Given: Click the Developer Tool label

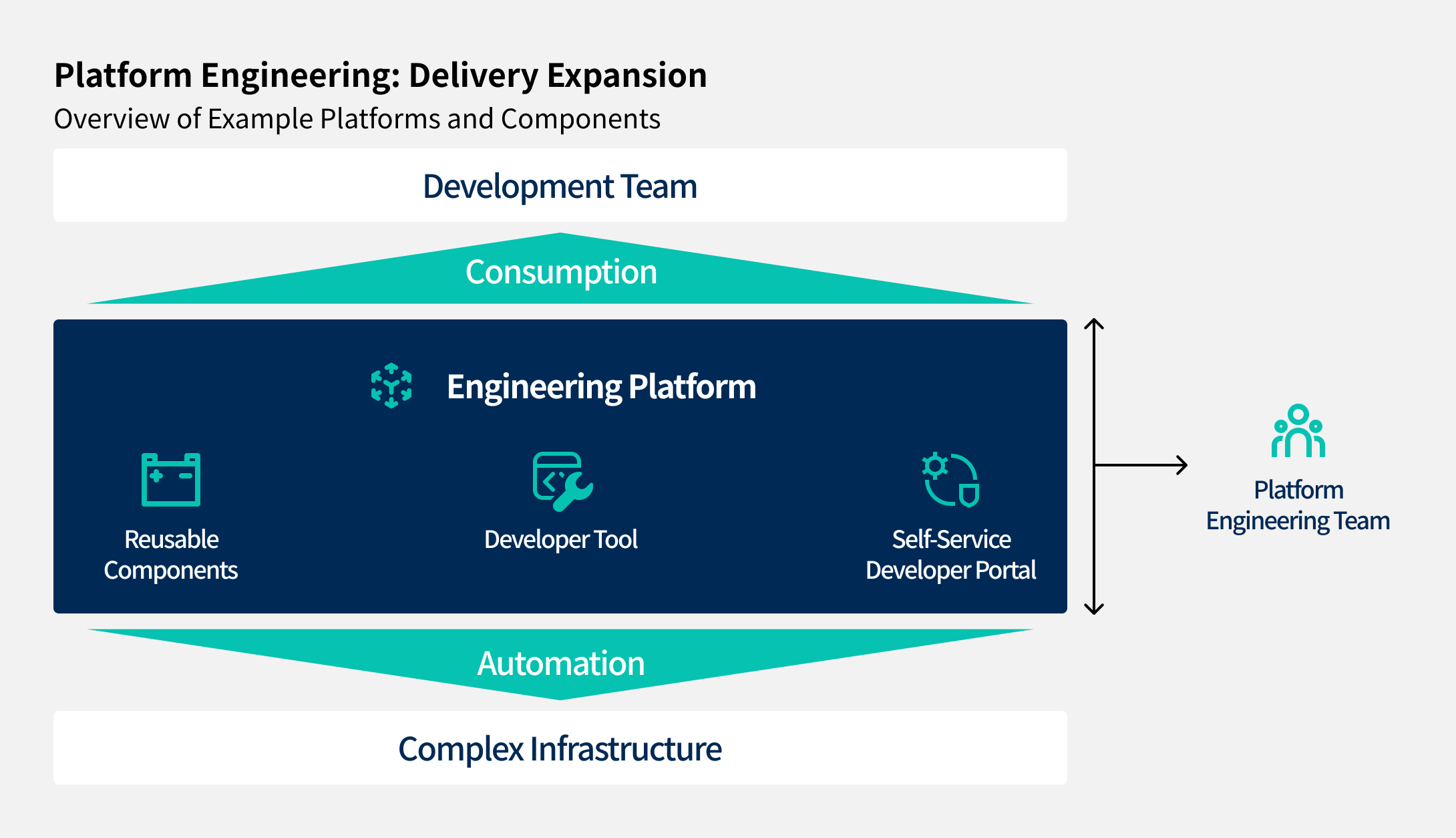Looking at the screenshot, I should [561, 539].
